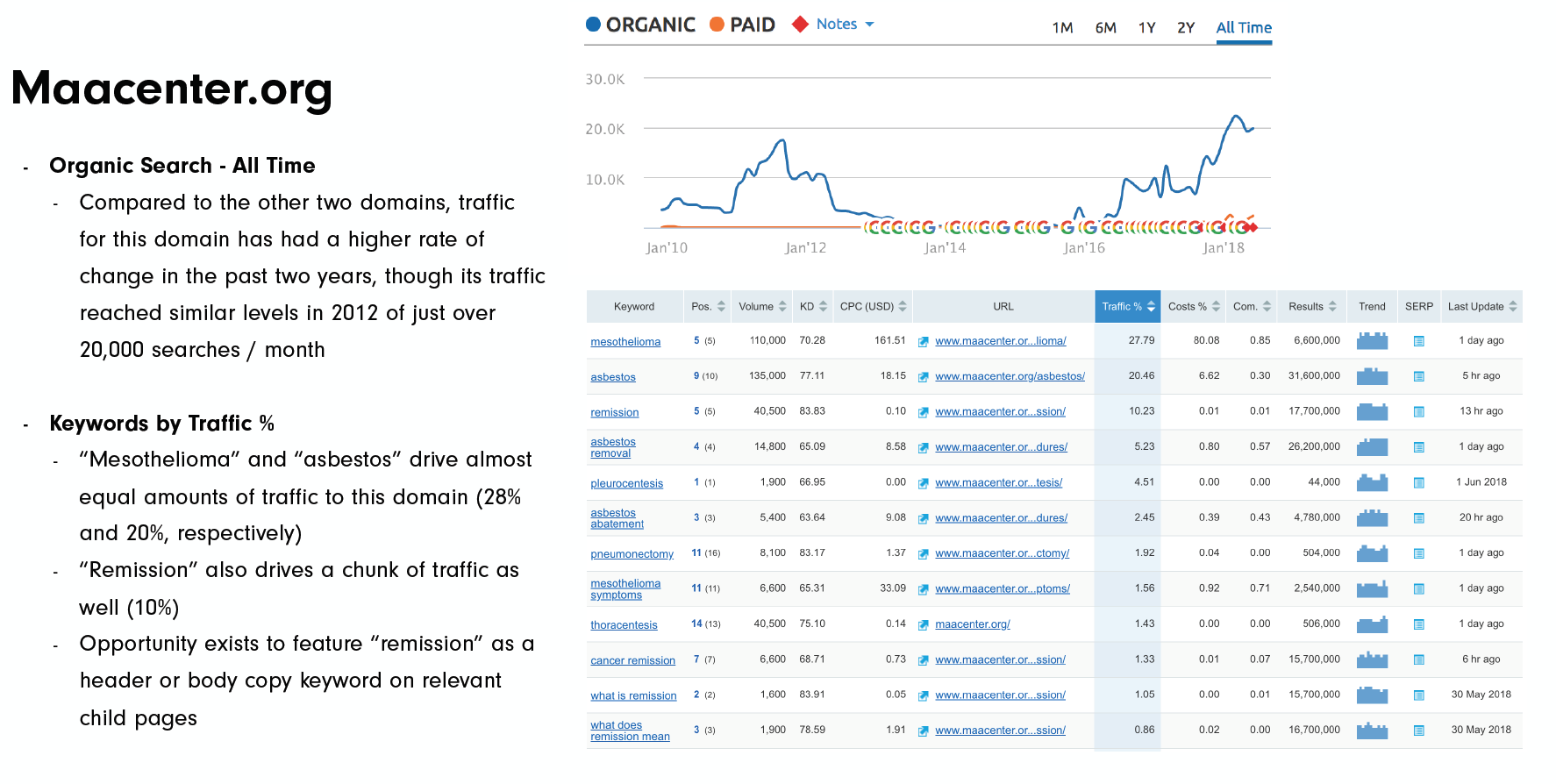The width and height of the screenshot is (1556, 784).
Task: Open external link icon in asbestos removal row
Action: 924,448
